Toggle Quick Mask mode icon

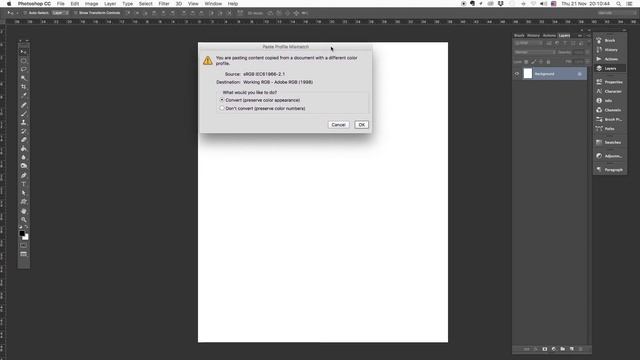click(23, 245)
